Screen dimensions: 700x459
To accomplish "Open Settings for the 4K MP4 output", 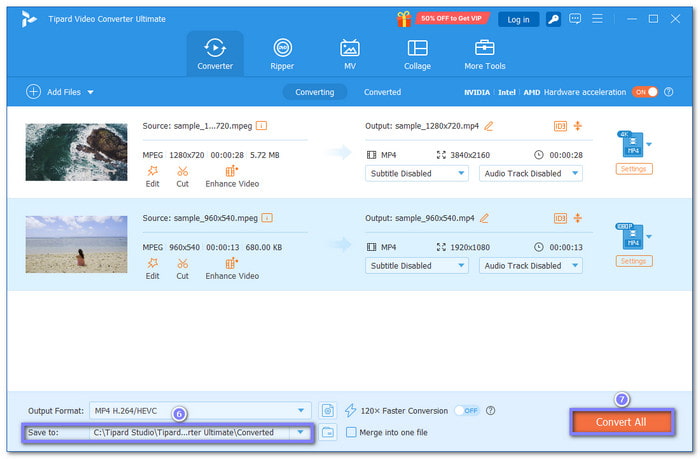I will pos(634,169).
